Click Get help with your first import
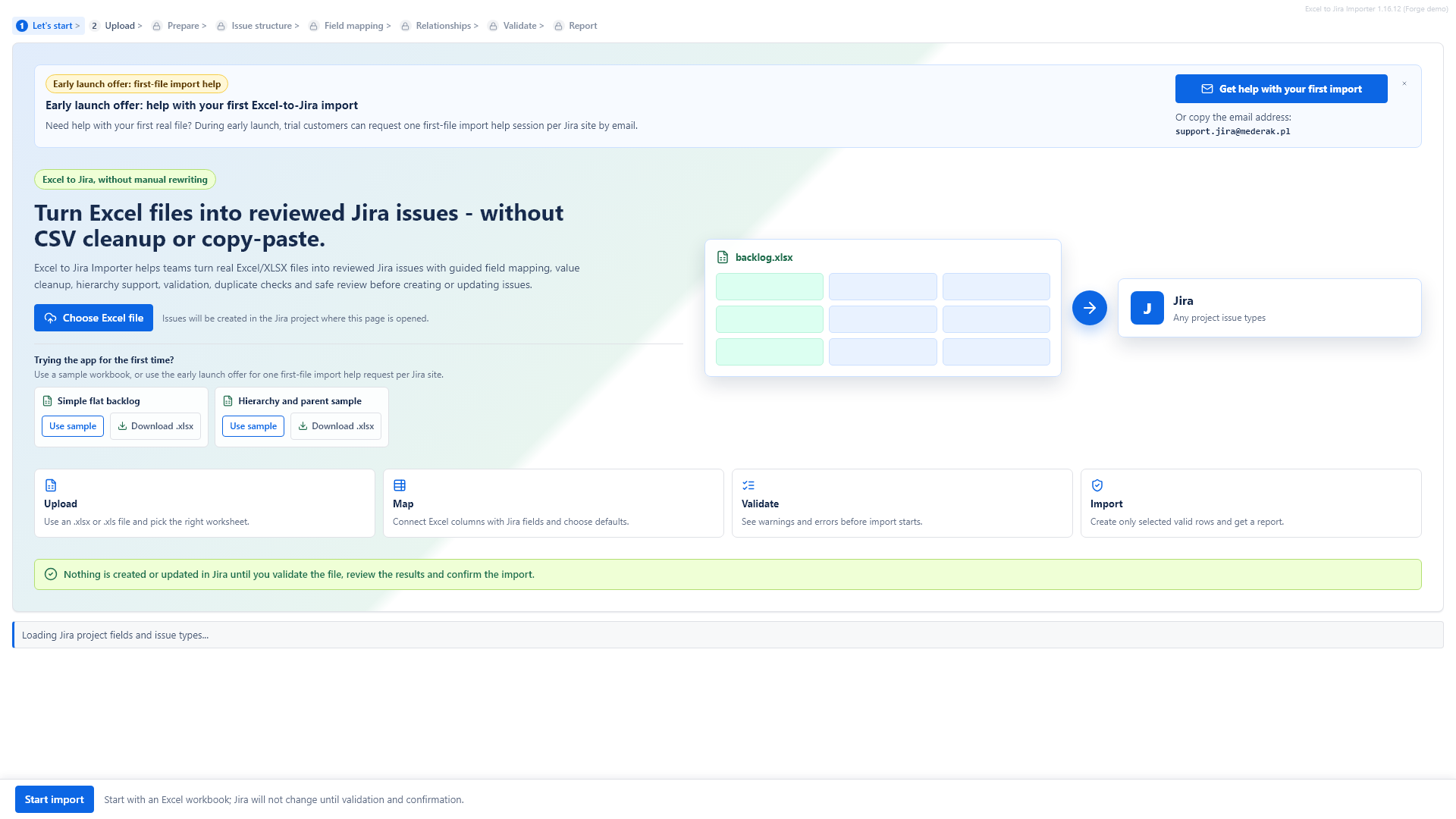Image resolution: width=1456 pixels, height=819 pixels. pyautogui.click(x=1281, y=89)
